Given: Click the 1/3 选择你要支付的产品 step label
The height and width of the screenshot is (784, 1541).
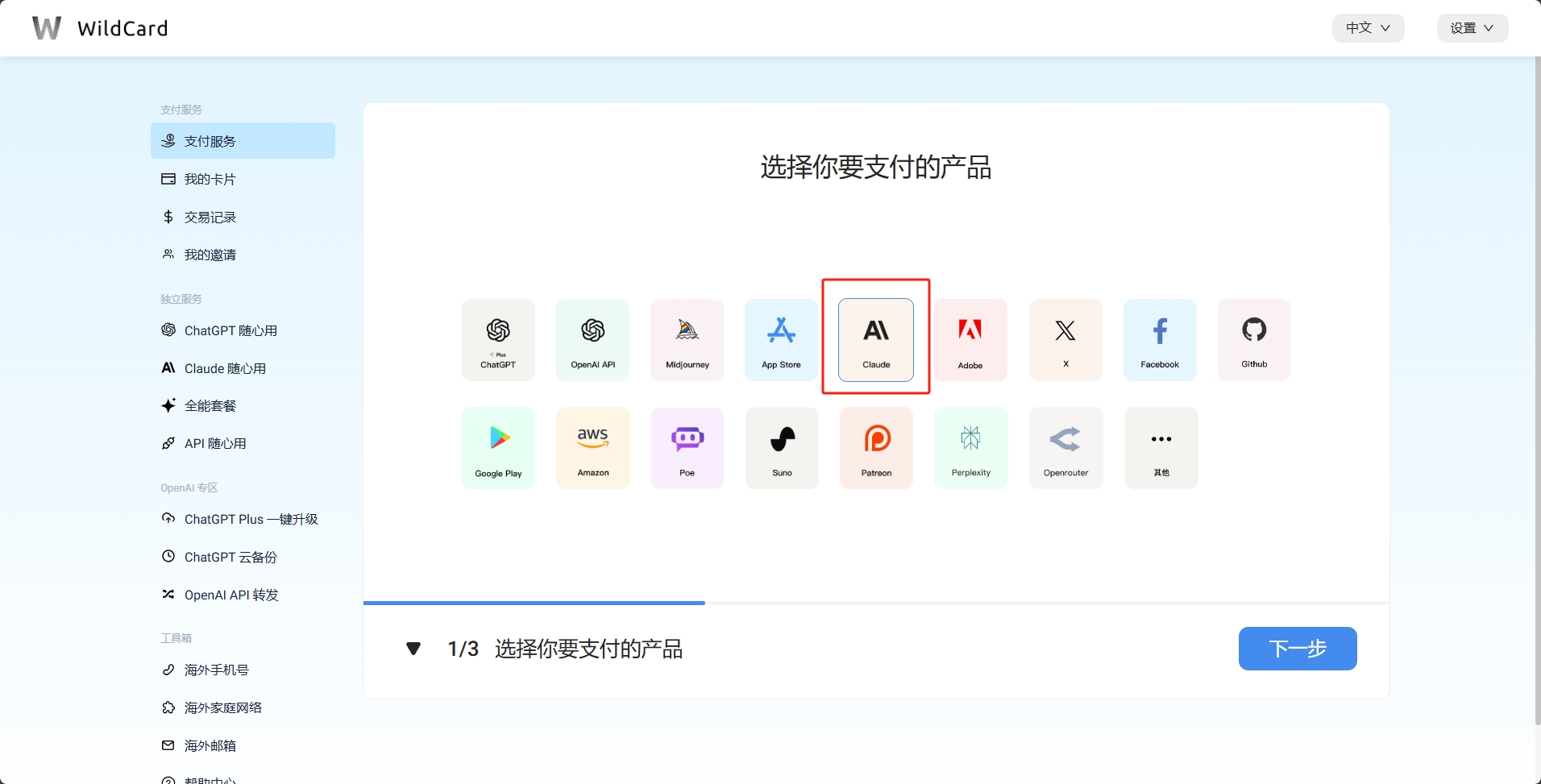Looking at the screenshot, I should 565,649.
